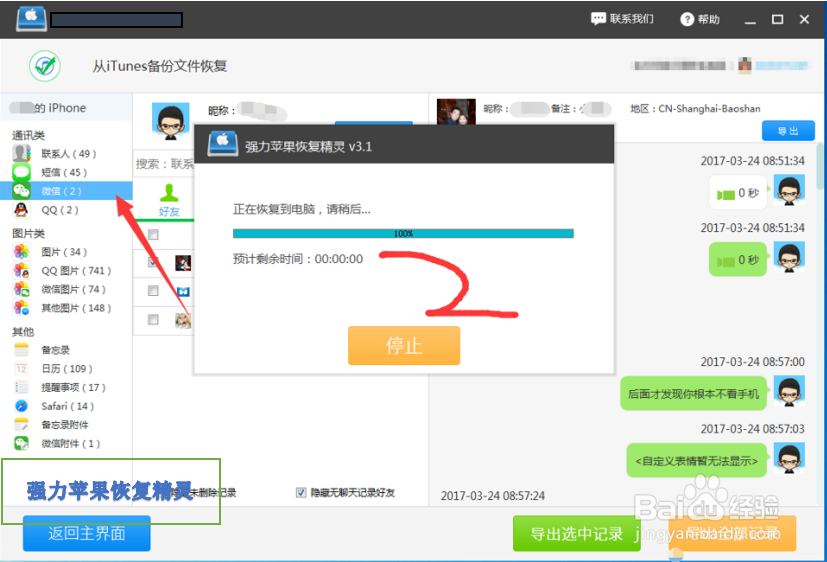Maximize the application window
This screenshot has height=562, width=827.
(777, 20)
